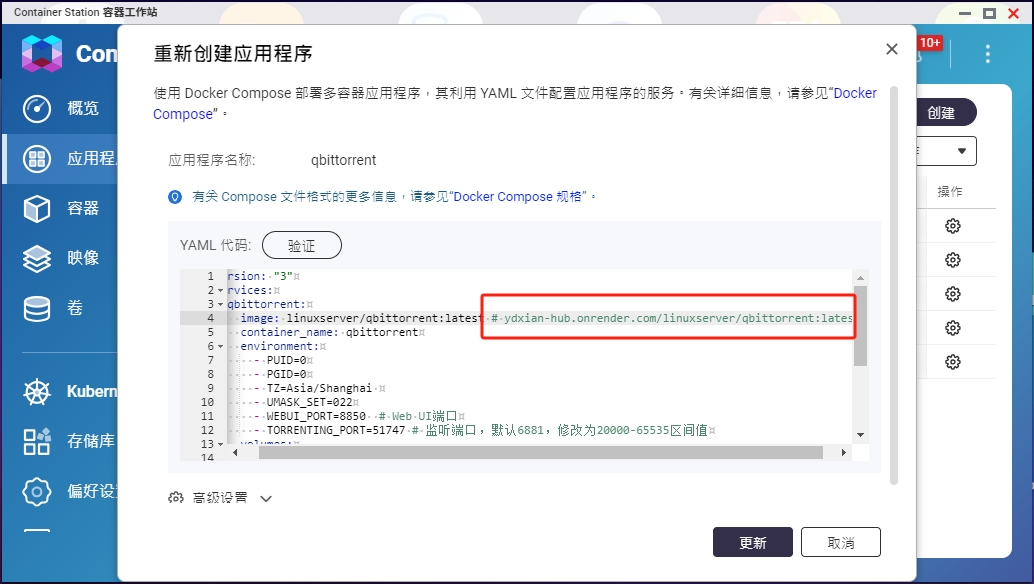Click the 创建 create button behind dialog
Image resolution: width=1034 pixels, height=584 pixels.
[943, 113]
